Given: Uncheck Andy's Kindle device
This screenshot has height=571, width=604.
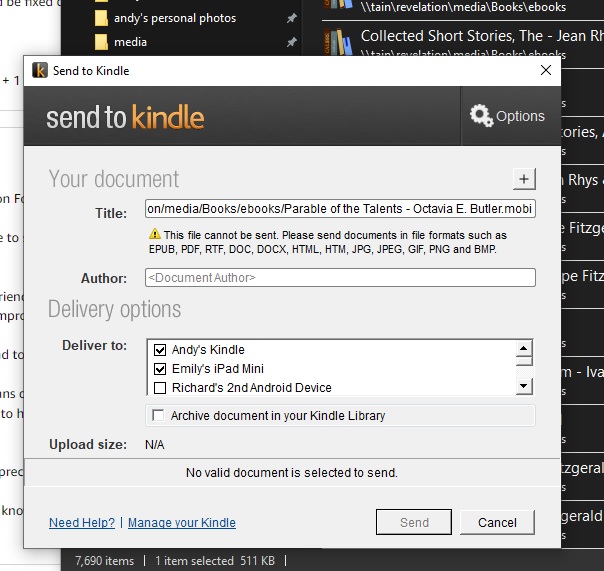Looking at the screenshot, I should coord(160,350).
